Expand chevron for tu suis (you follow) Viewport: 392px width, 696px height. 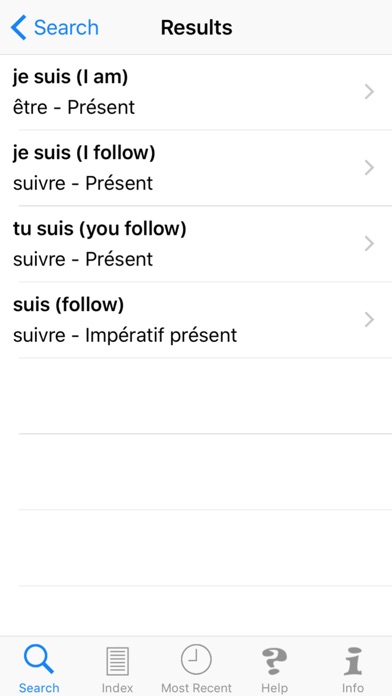click(369, 244)
